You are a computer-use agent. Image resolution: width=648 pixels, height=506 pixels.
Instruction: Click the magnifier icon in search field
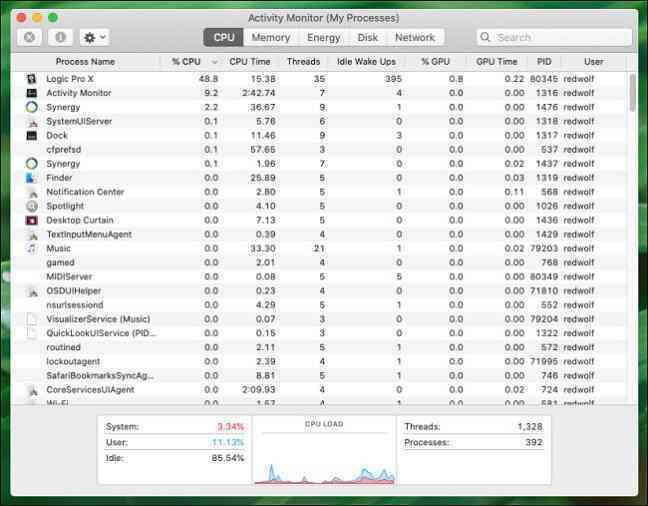click(x=486, y=37)
